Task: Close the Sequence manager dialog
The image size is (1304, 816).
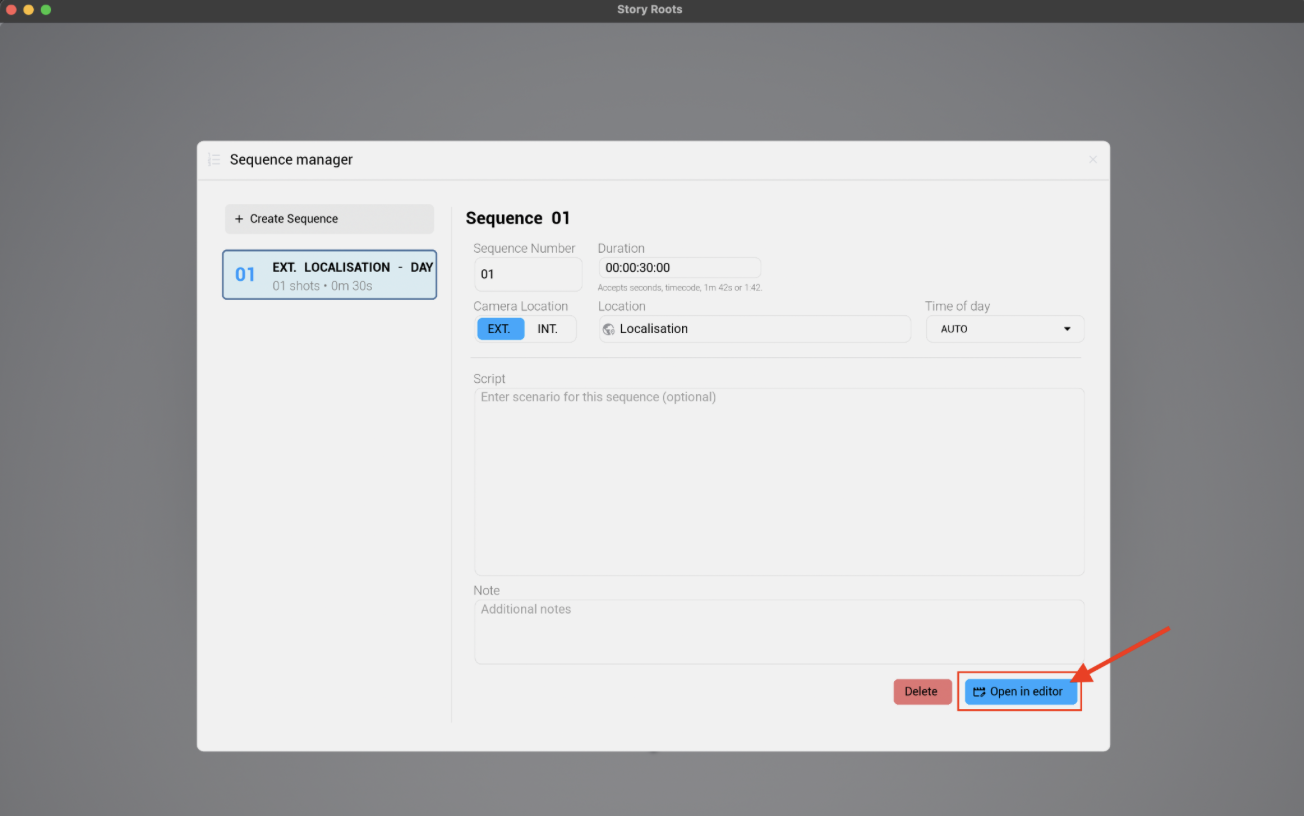Action: [1093, 160]
